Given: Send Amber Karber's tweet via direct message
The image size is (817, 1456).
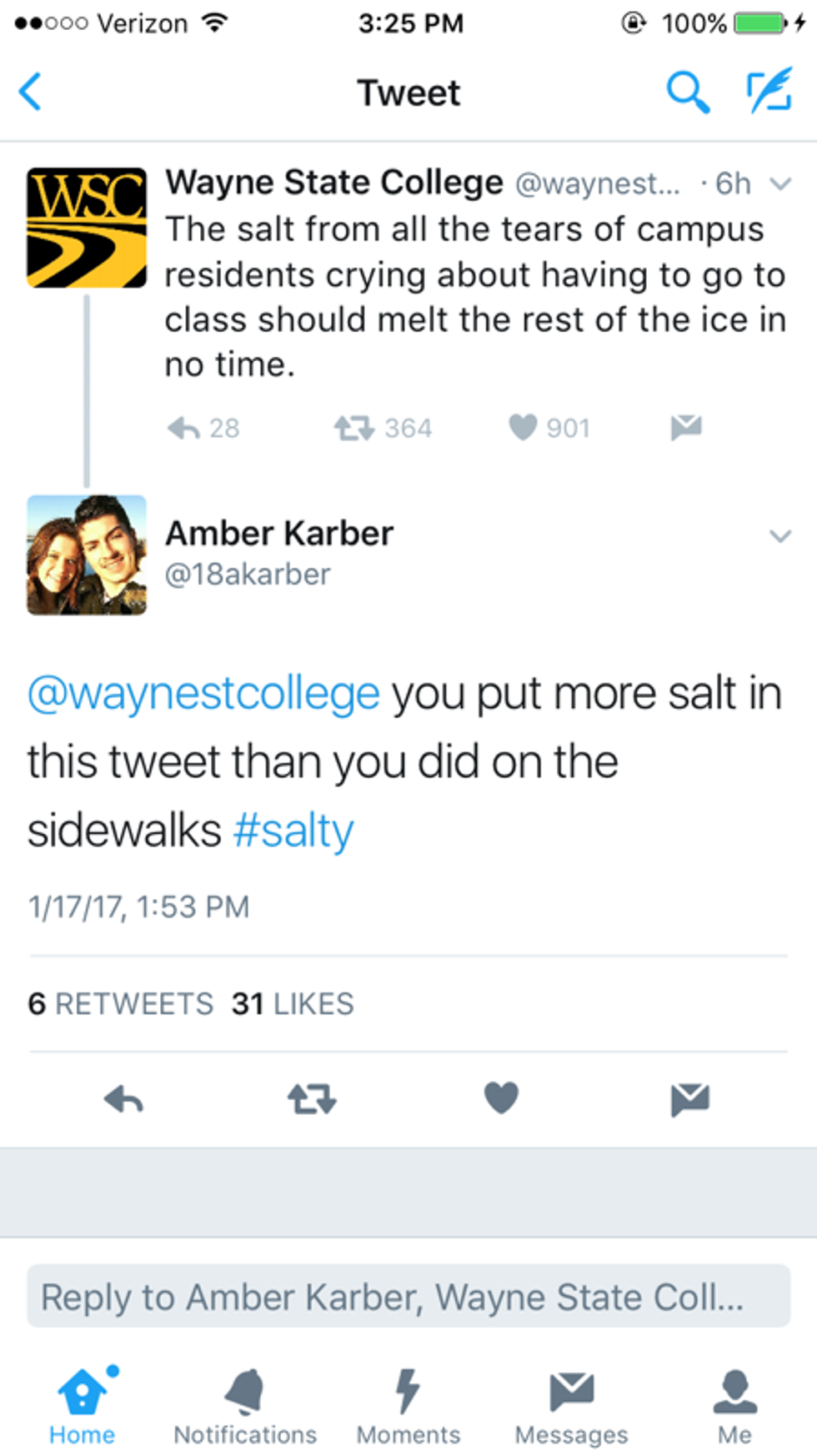Looking at the screenshot, I should 689,1100.
